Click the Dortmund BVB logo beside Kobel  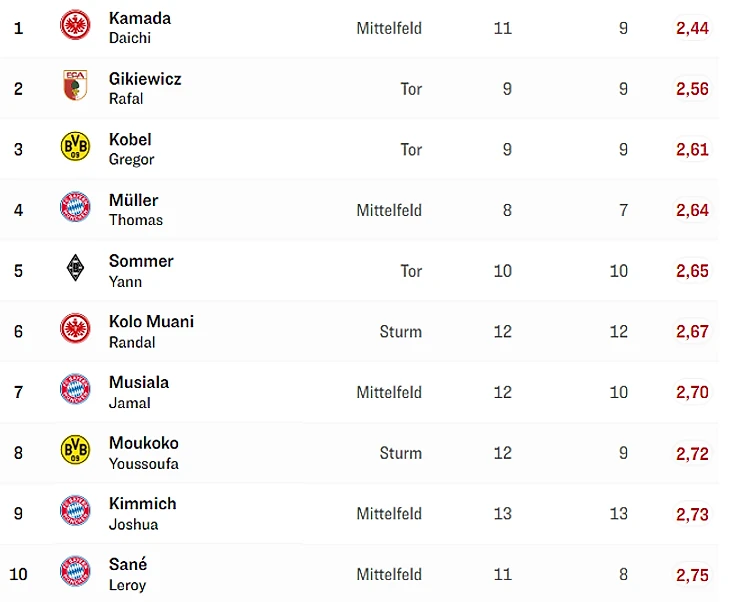pos(75,148)
